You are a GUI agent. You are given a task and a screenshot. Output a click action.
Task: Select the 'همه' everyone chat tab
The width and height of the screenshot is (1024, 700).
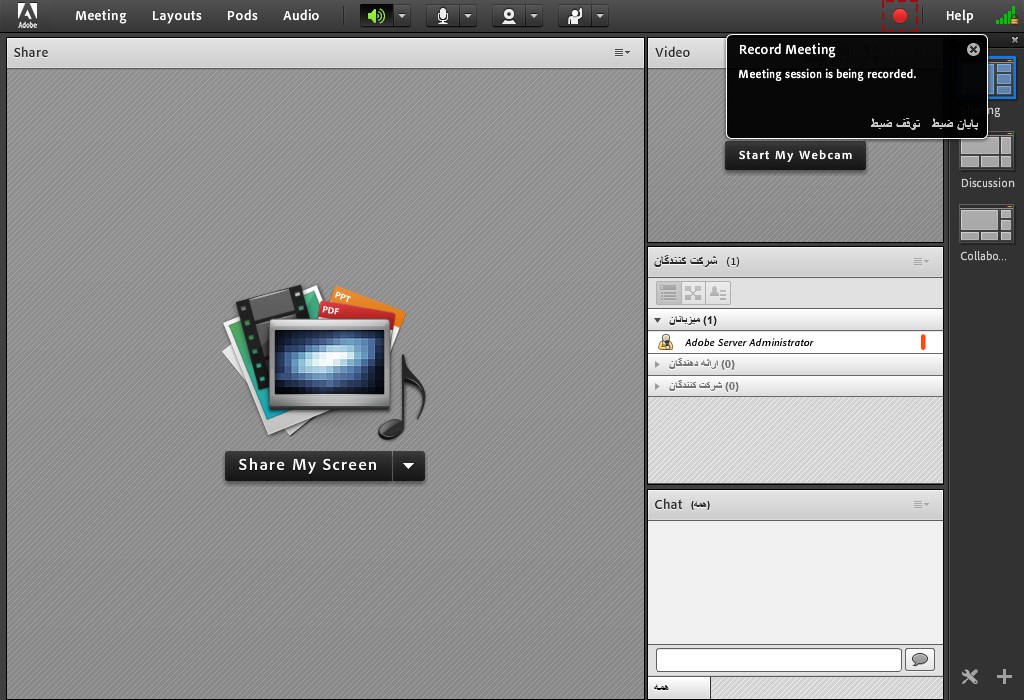coord(679,688)
